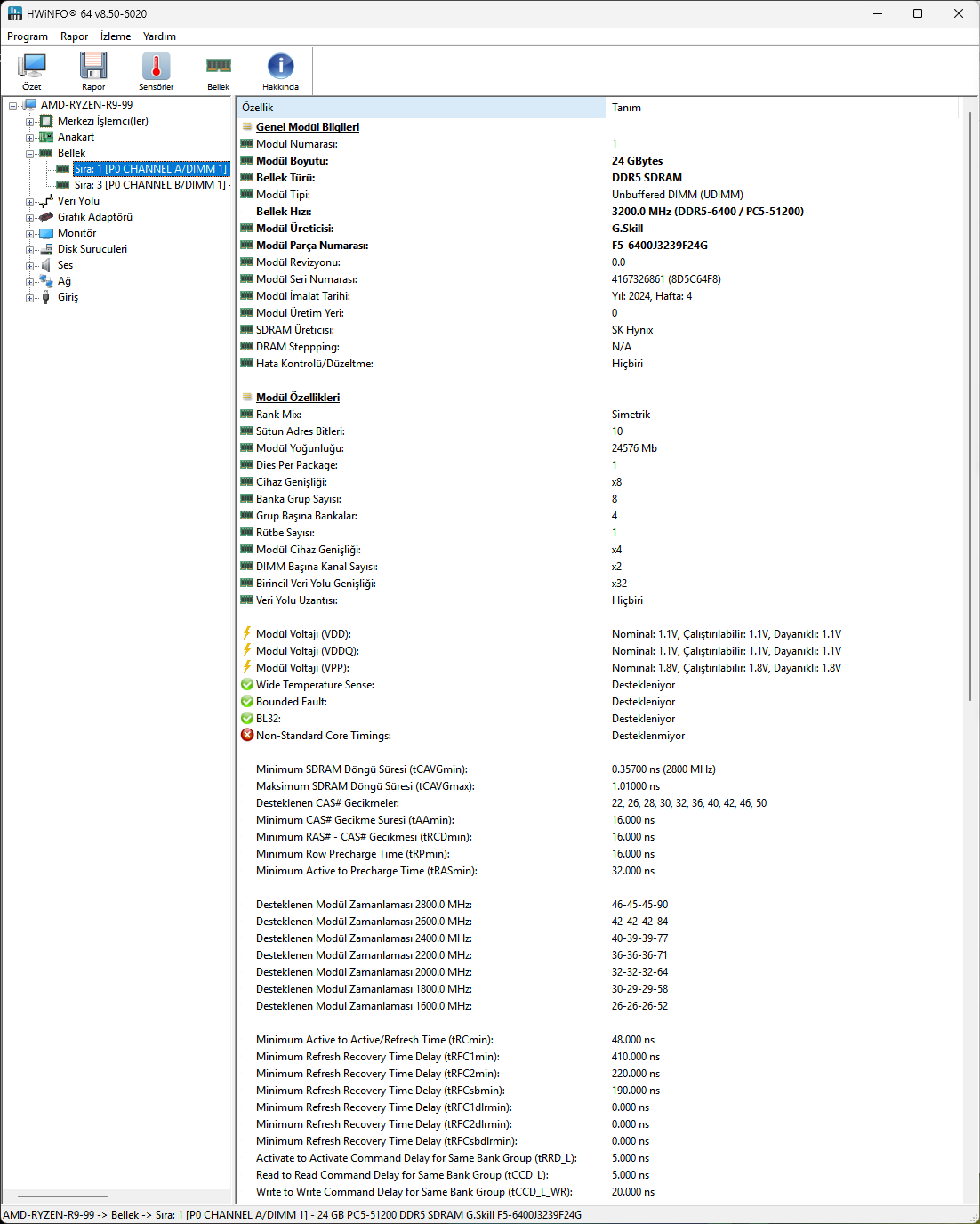980x1224 pixels.
Task: Click the AMD-RYZEN-R9-99 computer icon
Action: click(x=30, y=105)
